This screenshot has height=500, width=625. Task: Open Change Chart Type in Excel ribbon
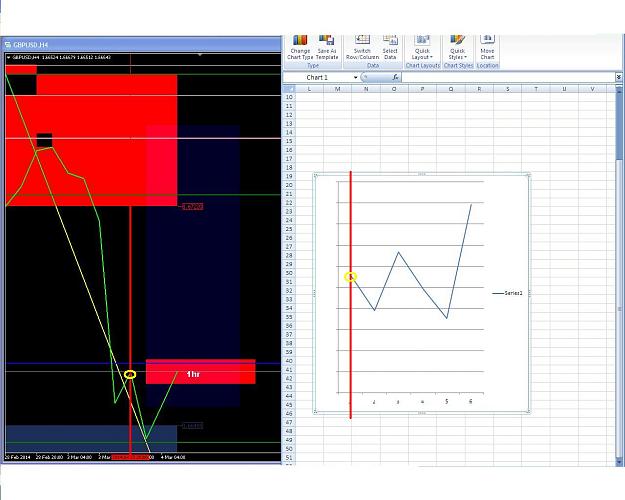(x=300, y=47)
